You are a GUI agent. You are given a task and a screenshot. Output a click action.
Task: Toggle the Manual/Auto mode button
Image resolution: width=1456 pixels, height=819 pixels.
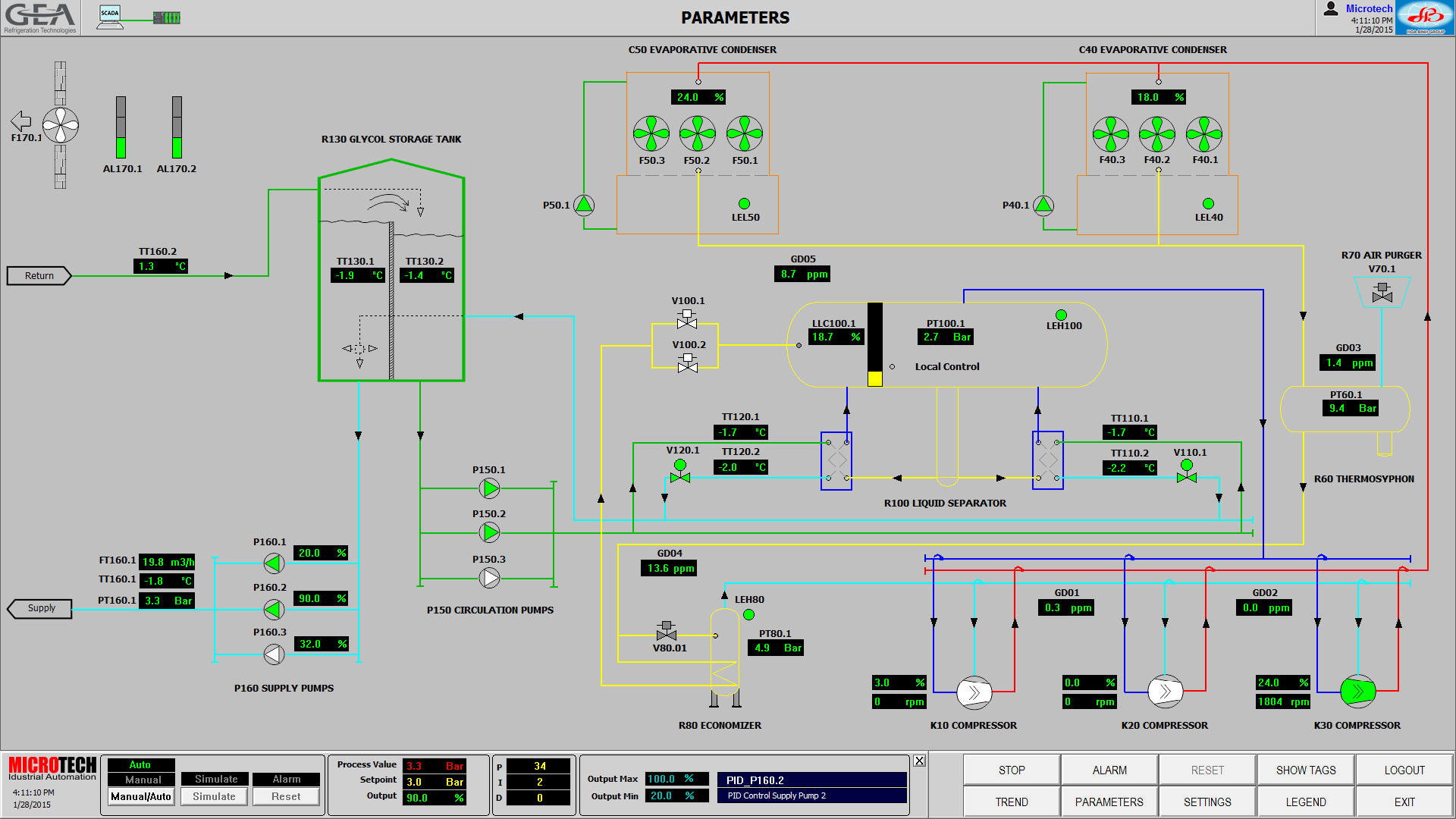coord(141,797)
